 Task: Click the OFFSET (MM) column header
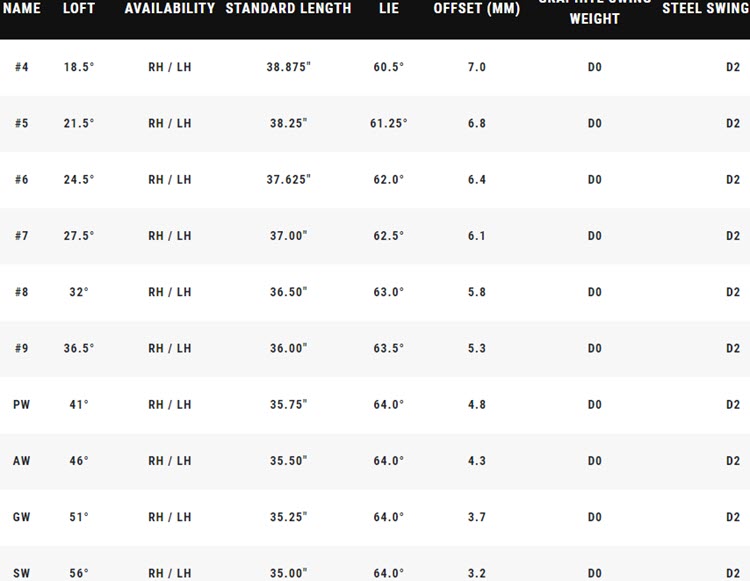point(476,8)
